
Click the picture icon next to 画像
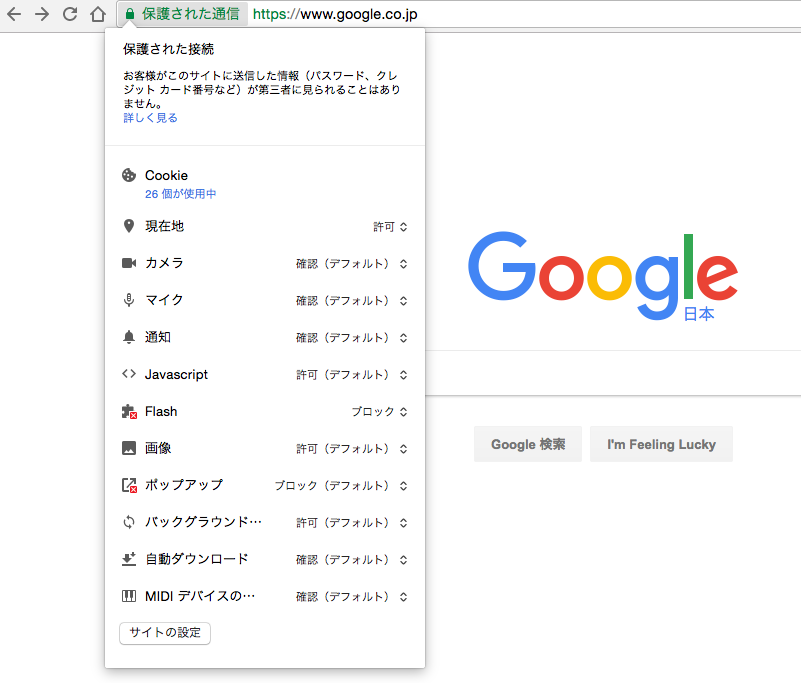(x=129, y=448)
